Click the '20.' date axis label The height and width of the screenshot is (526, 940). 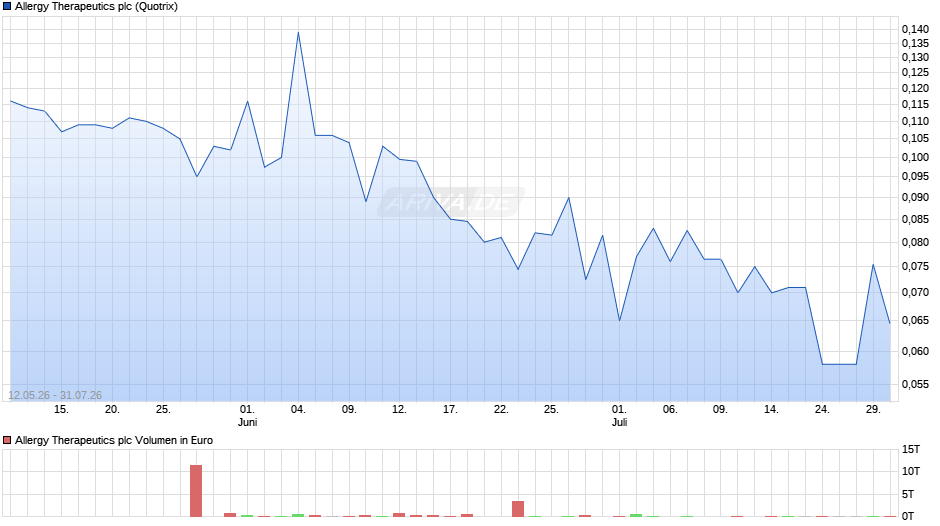[112, 409]
